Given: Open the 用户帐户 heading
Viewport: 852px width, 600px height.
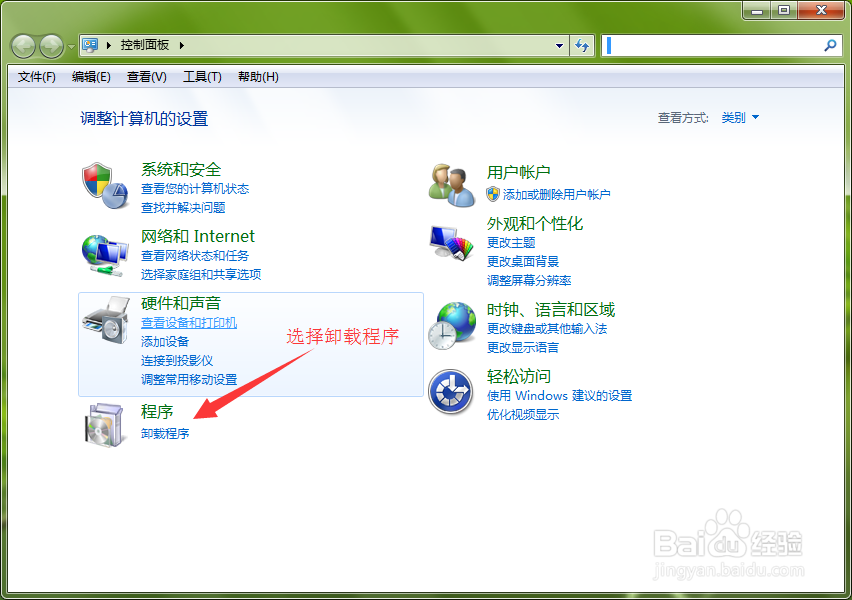Looking at the screenshot, I should click(519, 172).
